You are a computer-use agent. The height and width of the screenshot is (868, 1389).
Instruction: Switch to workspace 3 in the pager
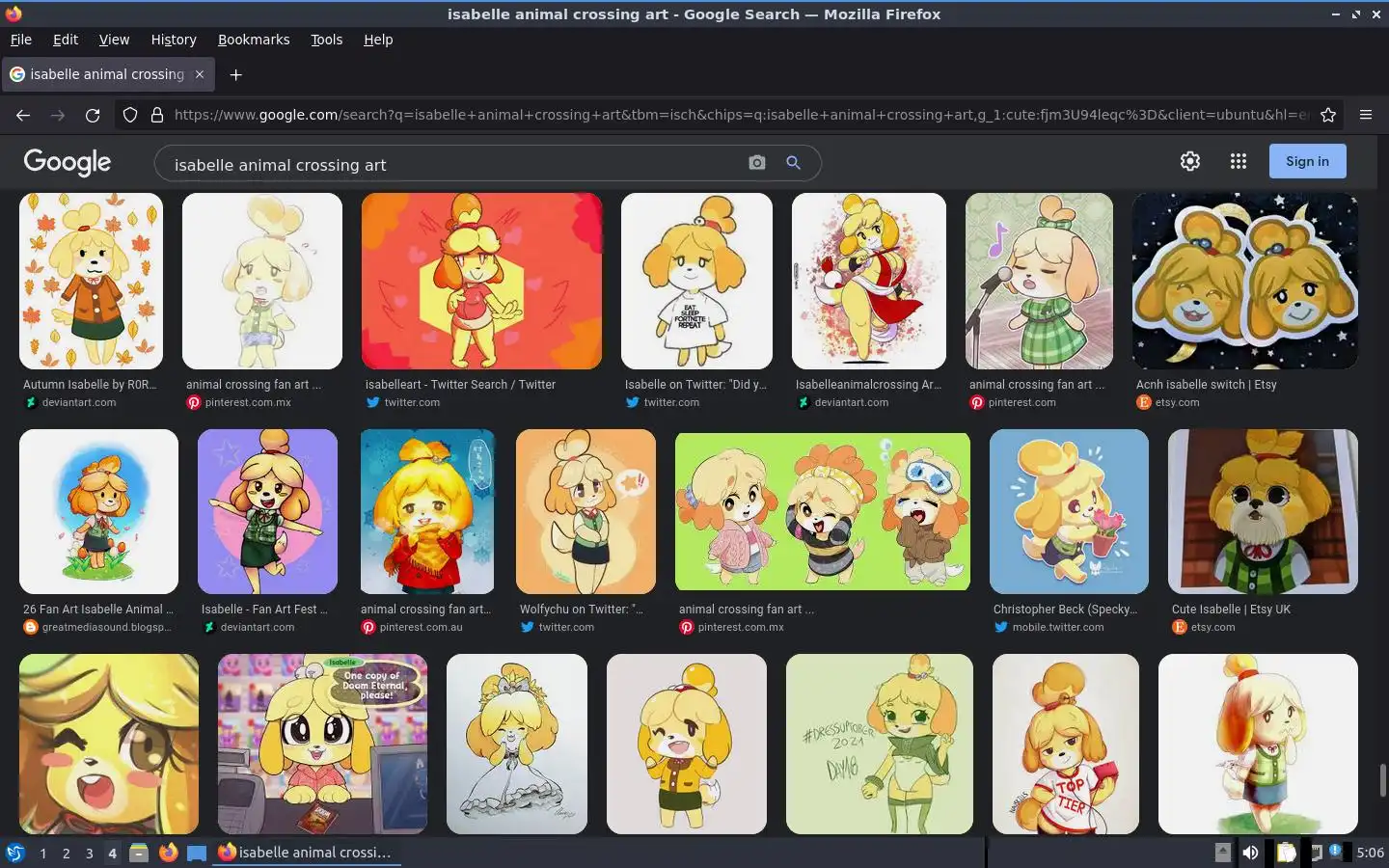pos(89,854)
